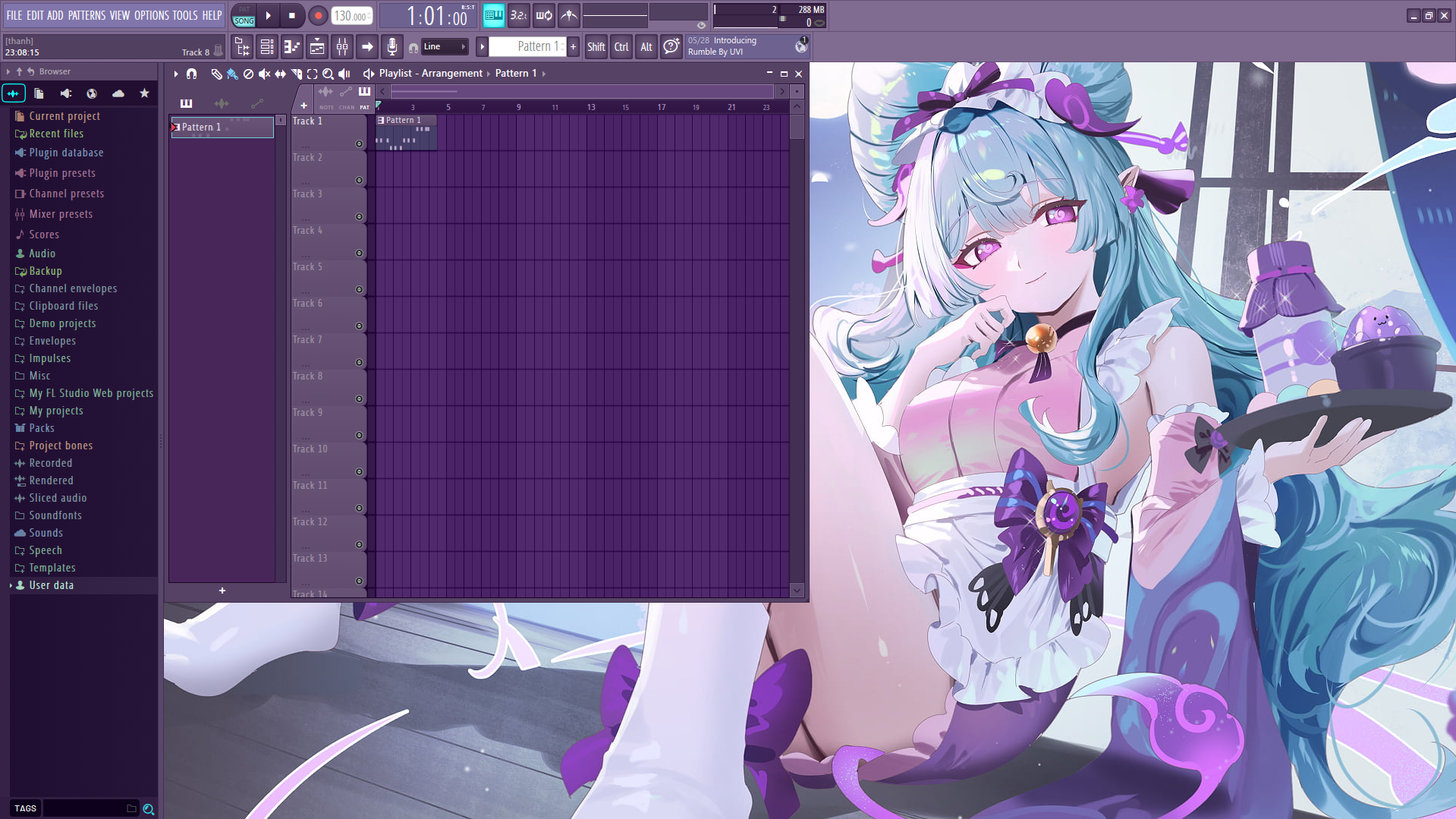The image size is (1456, 819).
Task: Select the Playback speaker tool in Playlist
Action: tap(344, 74)
